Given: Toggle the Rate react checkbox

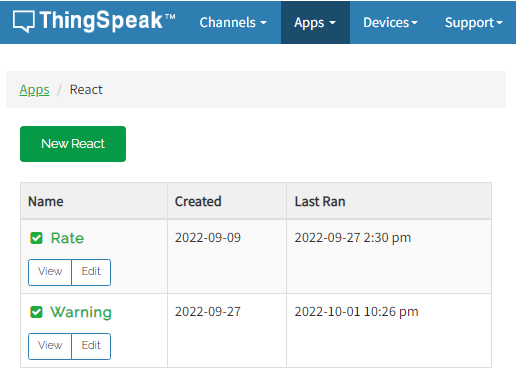Looking at the screenshot, I should (x=36, y=238).
